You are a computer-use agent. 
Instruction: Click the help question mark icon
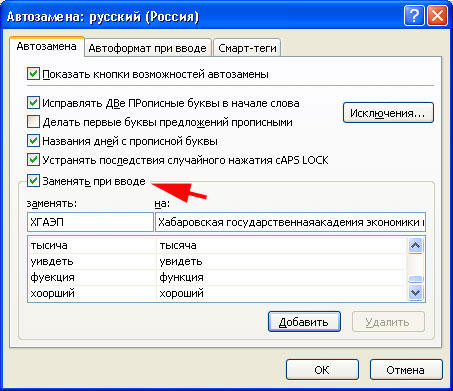pyautogui.click(x=413, y=16)
